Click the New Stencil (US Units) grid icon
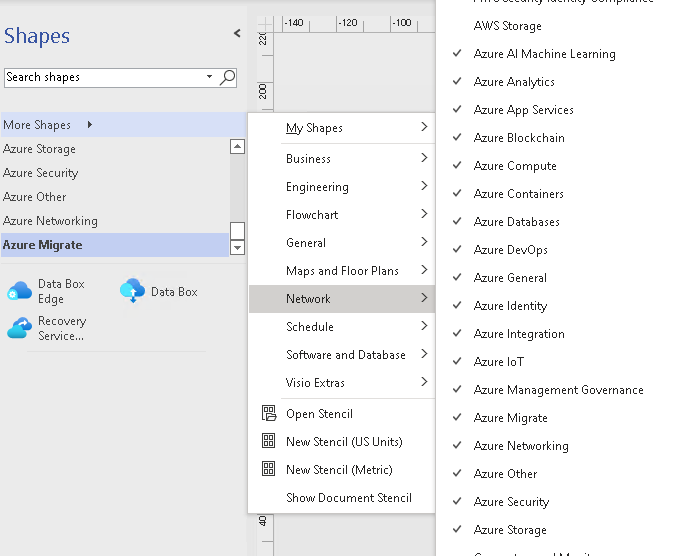 268,441
